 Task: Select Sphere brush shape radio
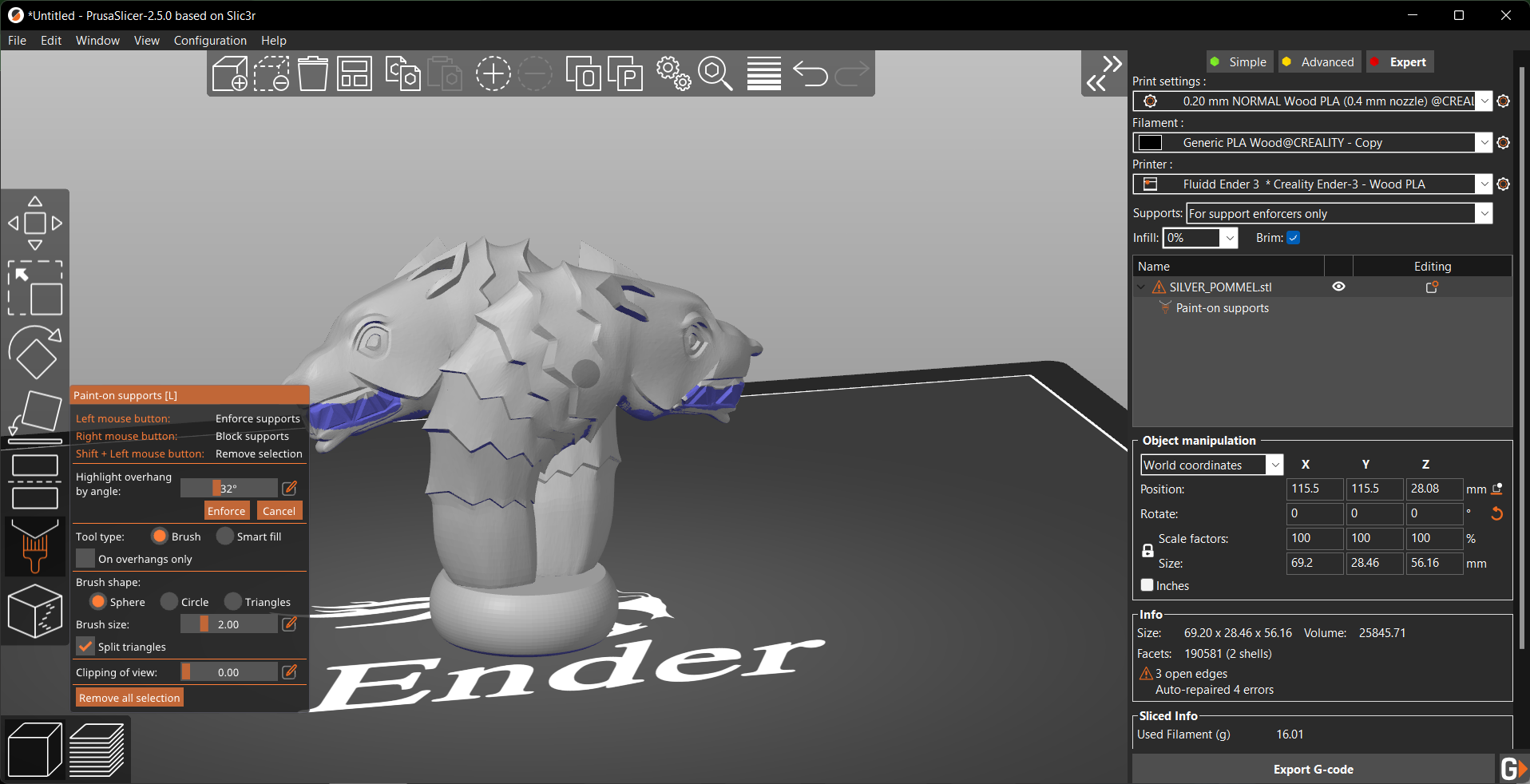click(98, 601)
